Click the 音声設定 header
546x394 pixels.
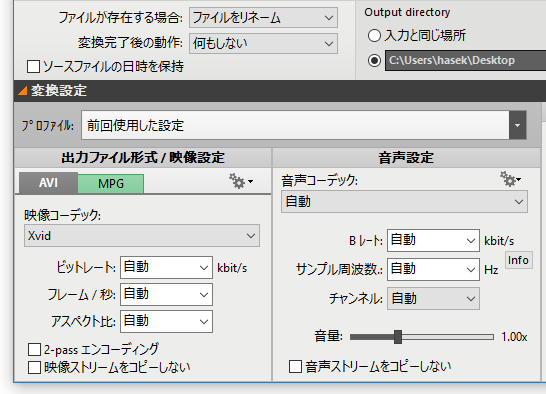pyautogui.click(x=406, y=158)
